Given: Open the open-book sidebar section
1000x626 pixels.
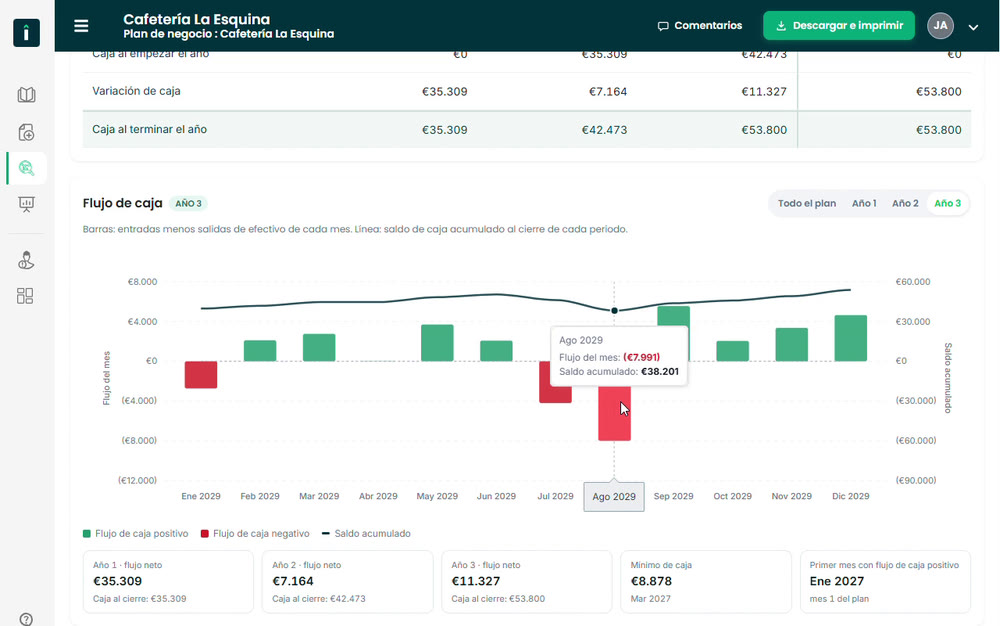Looking at the screenshot, I should click(x=26, y=95).
